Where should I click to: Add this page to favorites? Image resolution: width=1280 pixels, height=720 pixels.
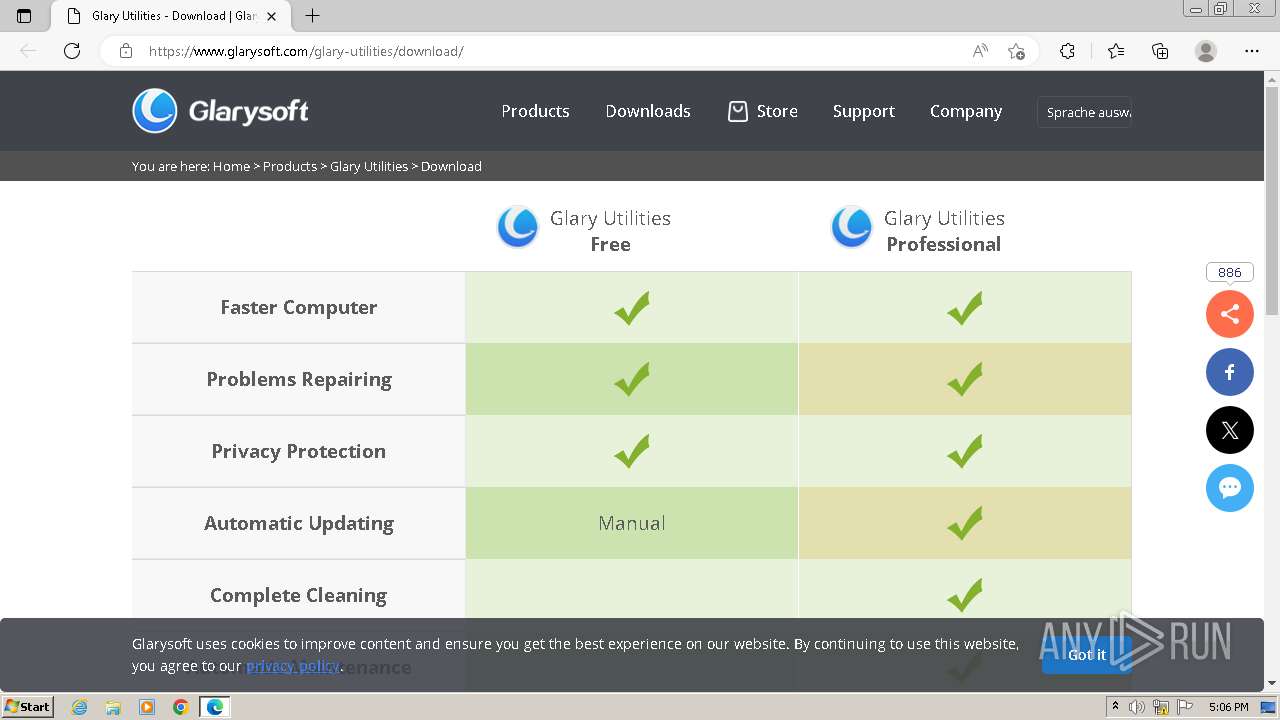(x=1016, y=51)
